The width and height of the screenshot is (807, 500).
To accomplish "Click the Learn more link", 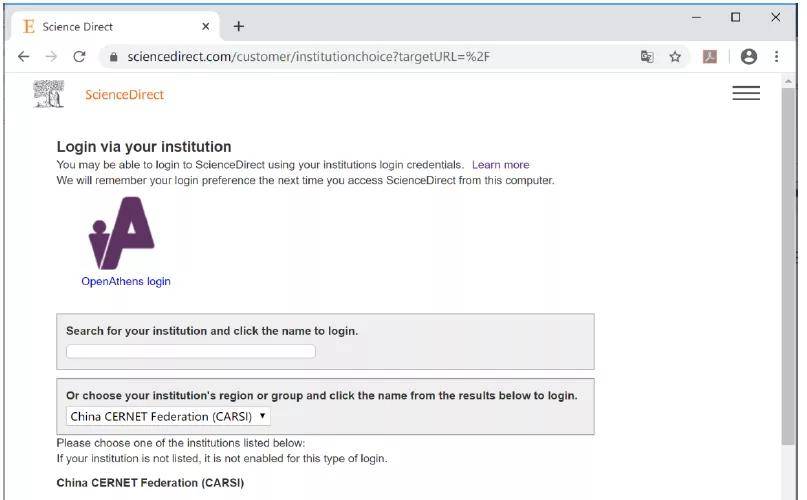I will point(501,165).
